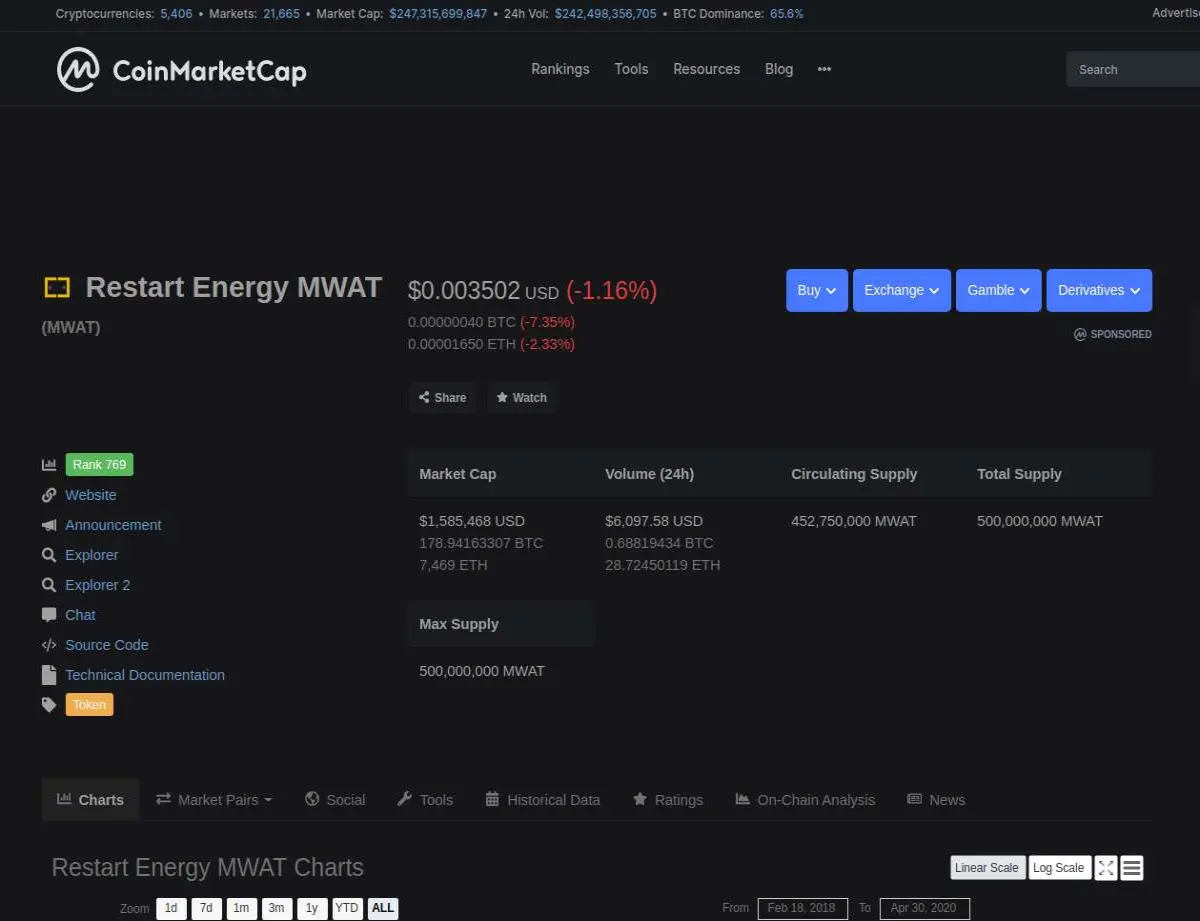
Task: Open the Explorer 2 link
Action: pyautogui.click(x=98, y=585)
